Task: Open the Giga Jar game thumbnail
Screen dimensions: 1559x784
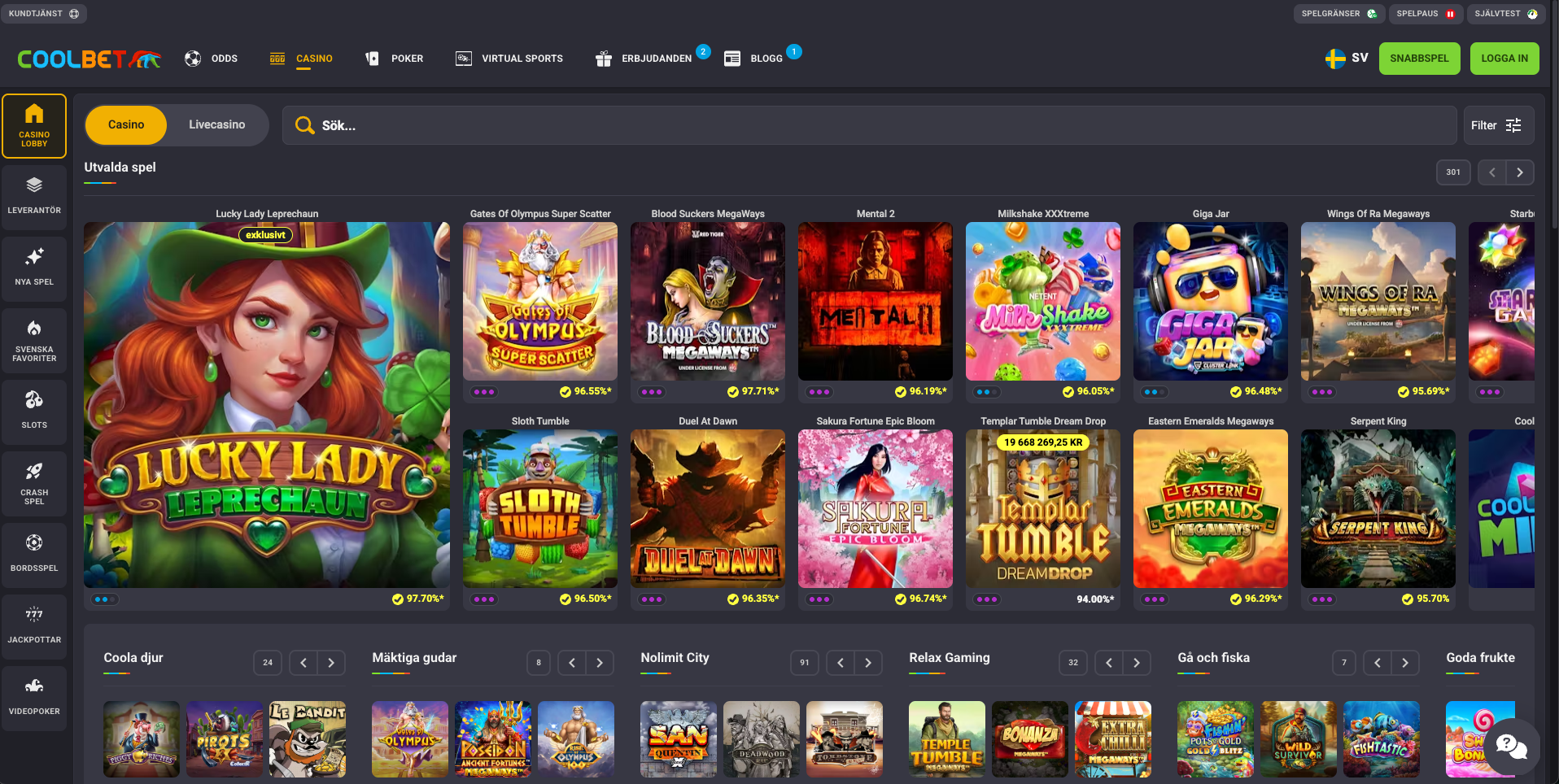Action: click(1211, 302)
